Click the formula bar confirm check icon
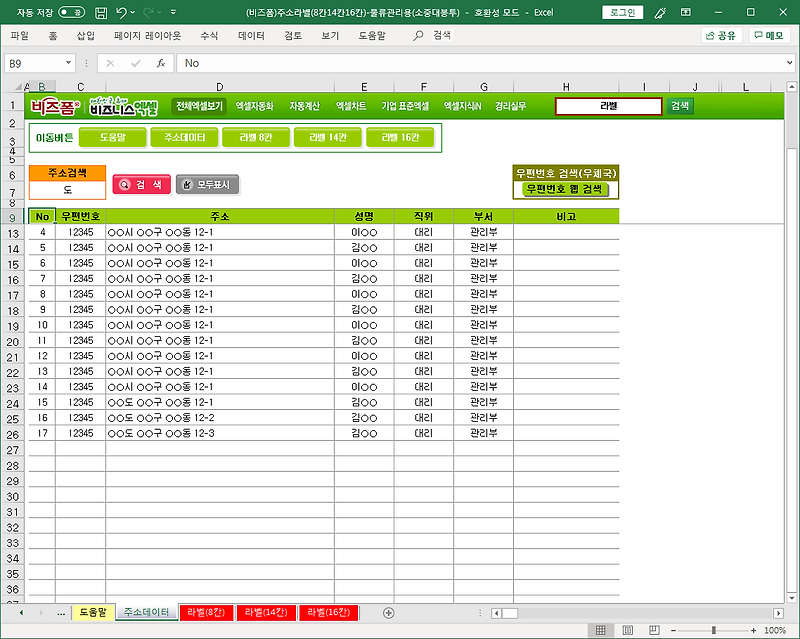800x639 pixels. coord(136,63)
